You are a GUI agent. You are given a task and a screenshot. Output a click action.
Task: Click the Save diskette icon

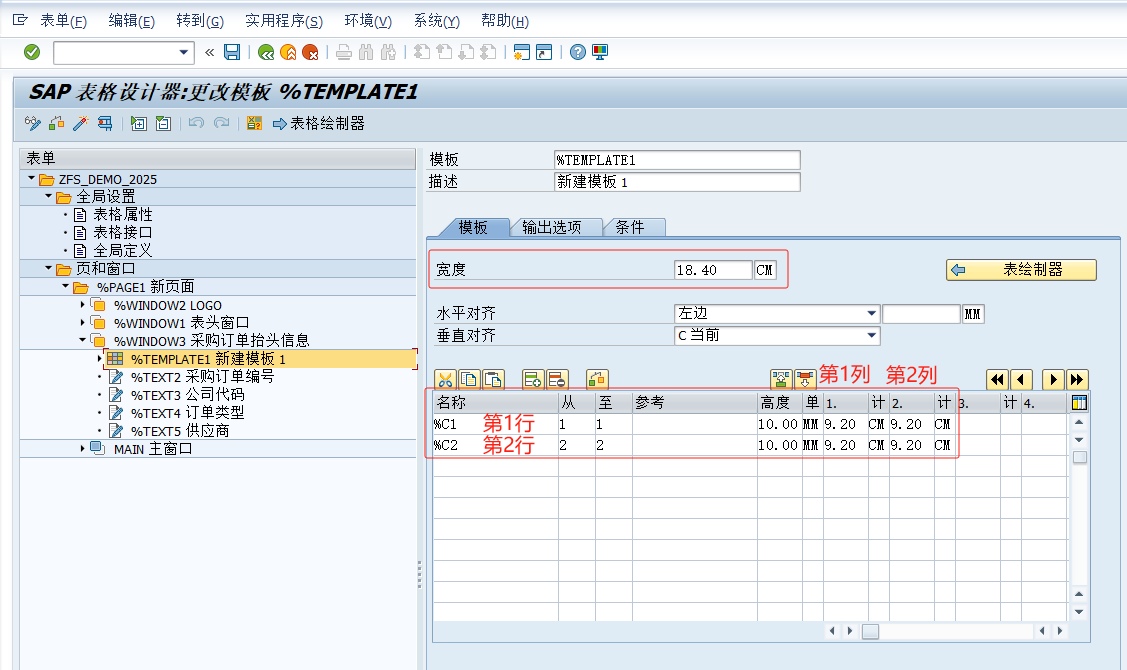coord(232,52)
